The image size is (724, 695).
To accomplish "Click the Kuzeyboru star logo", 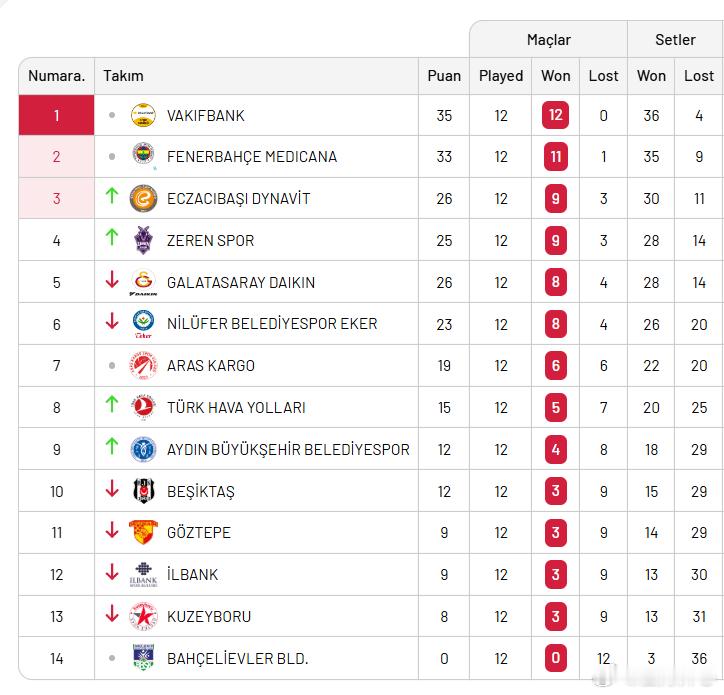I will (143, 616).
